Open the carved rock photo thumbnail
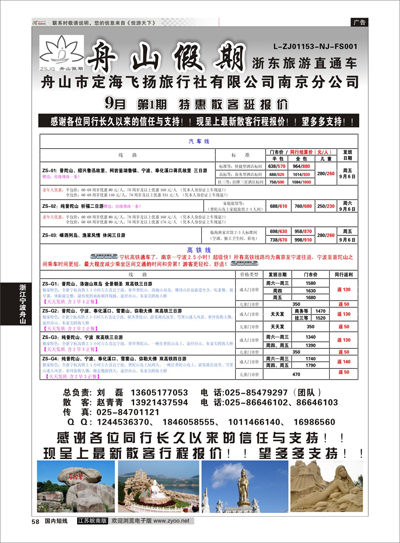400x543 pixels. 76,487
